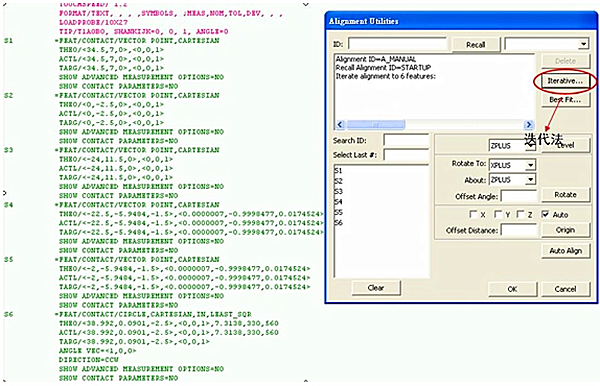Select 'Recall Alignment ID=STARTUP' line
This screenshot has width=600, height=386.
383,68
